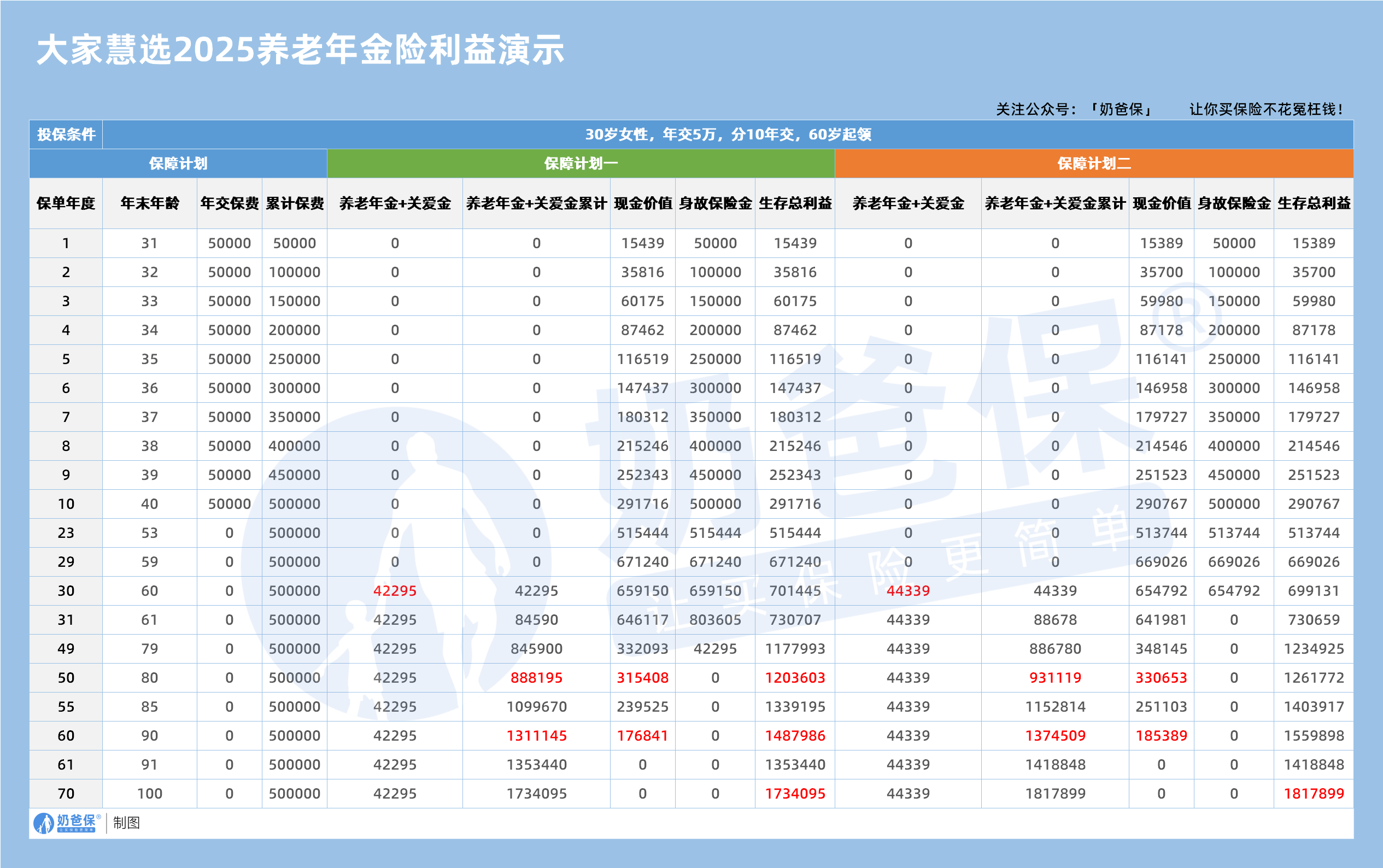This screenshot has height=868, width=1383.
Task: Click the red 888195 cumulative value
Action: (x=536, y=677)
